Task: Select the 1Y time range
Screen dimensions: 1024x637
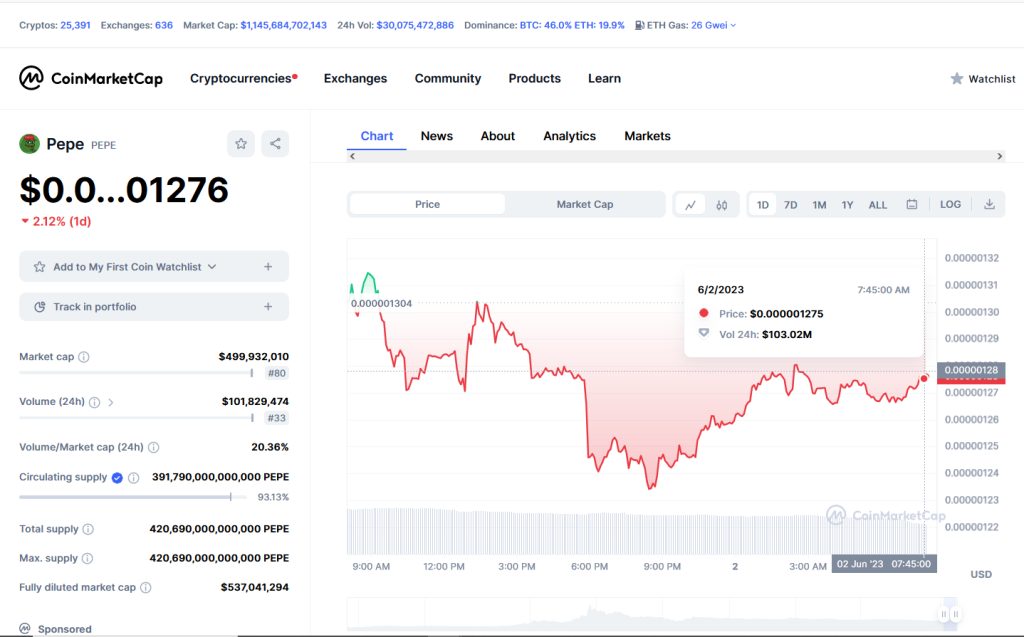Action: (847, 204)
